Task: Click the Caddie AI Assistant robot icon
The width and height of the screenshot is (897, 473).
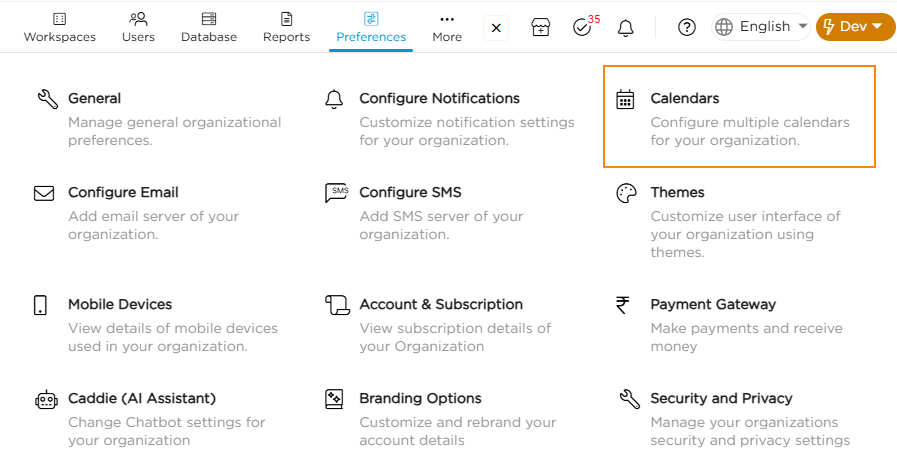Action: coord(44,399)
